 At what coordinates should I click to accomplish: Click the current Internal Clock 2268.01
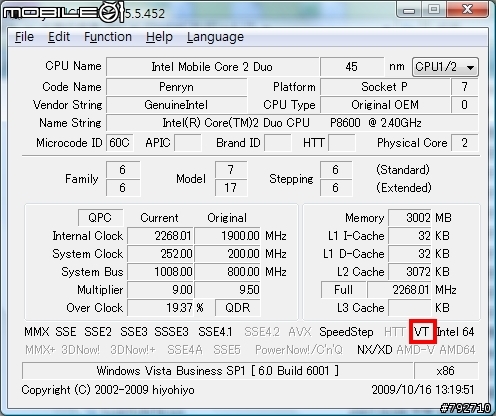(160, 236)
